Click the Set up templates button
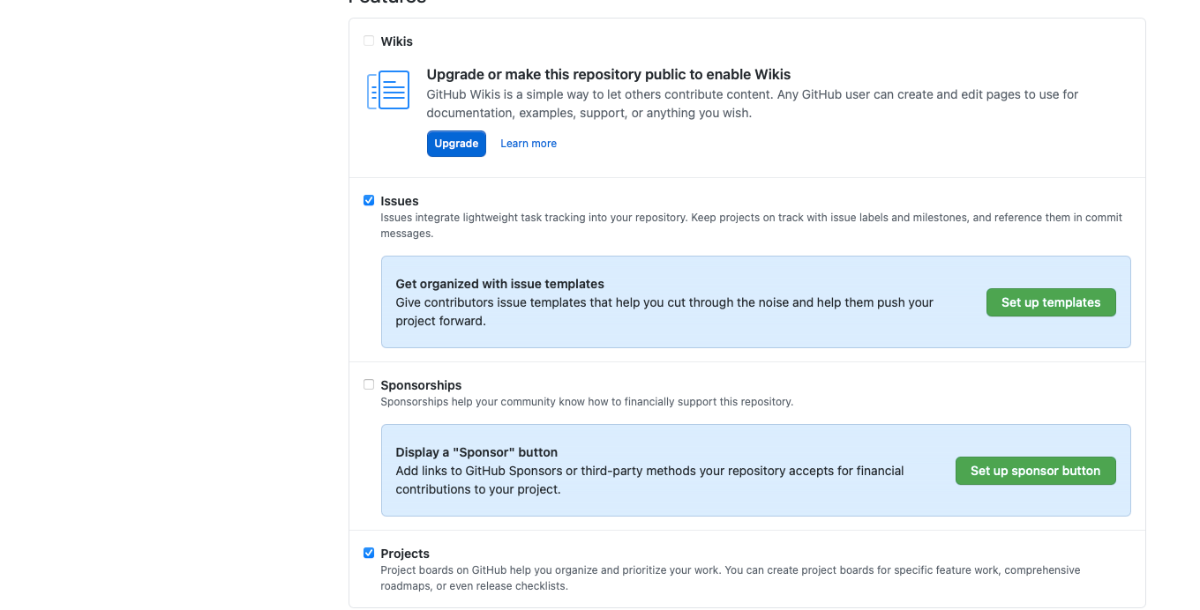 pos(1051,301)
